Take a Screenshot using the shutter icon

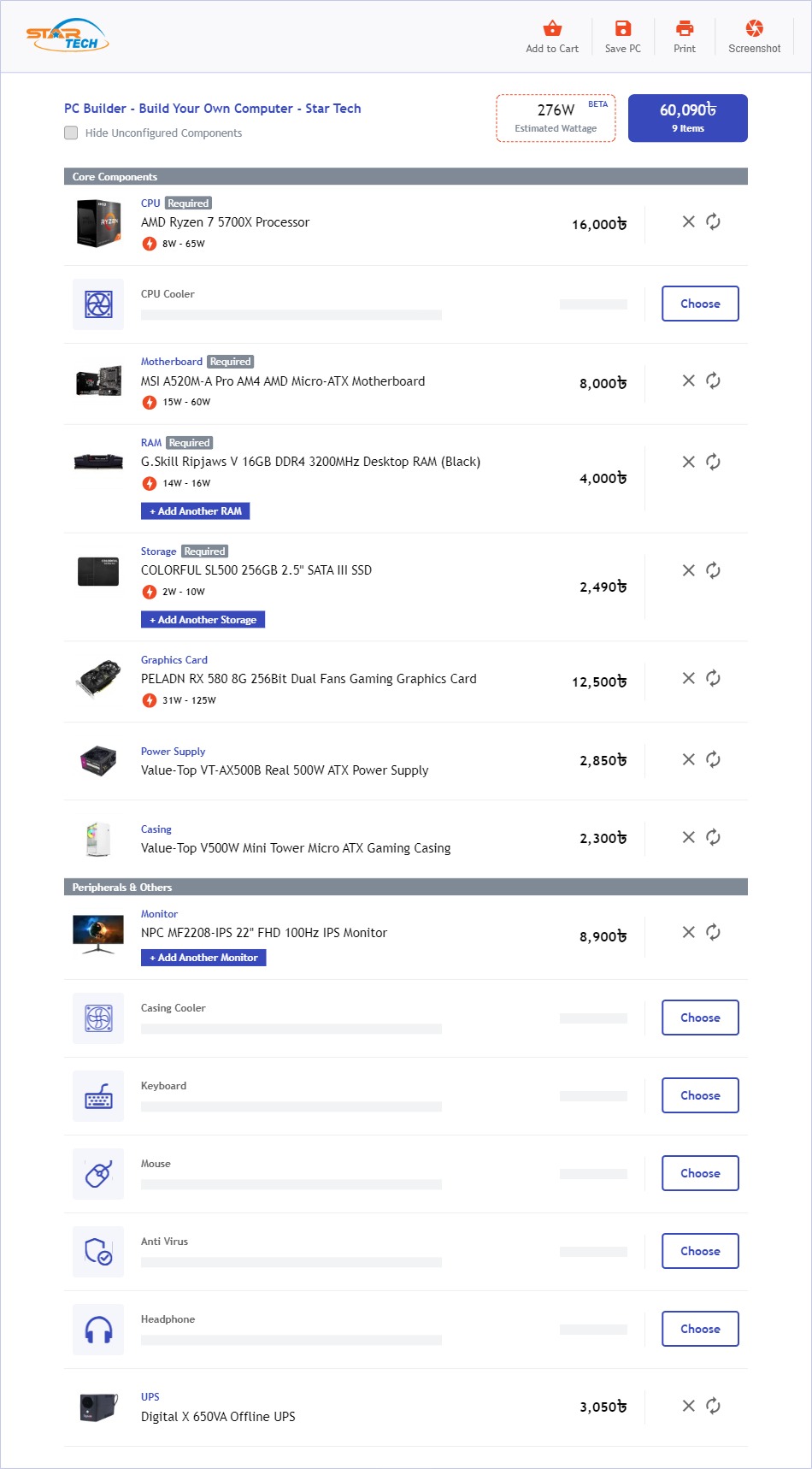pos(754,29)
